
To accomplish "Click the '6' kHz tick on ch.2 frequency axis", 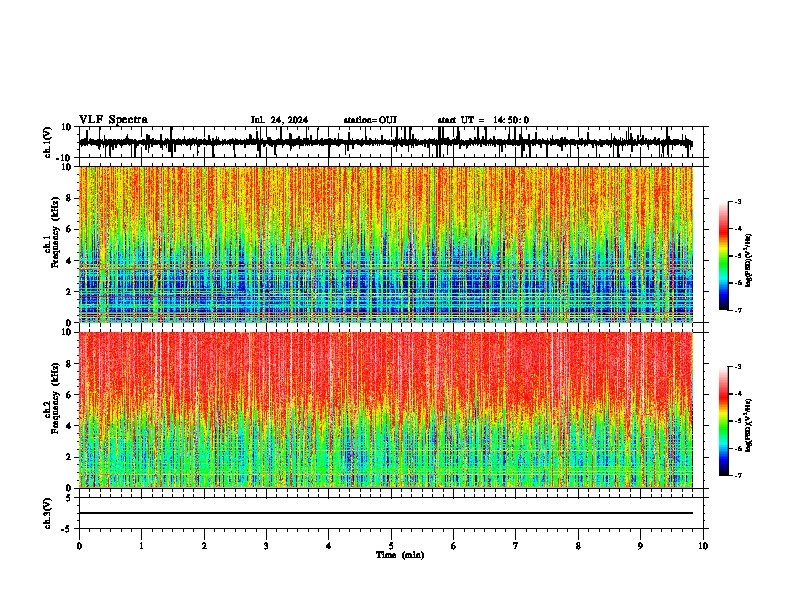I will pyautogui.click(x=69, y=395).
